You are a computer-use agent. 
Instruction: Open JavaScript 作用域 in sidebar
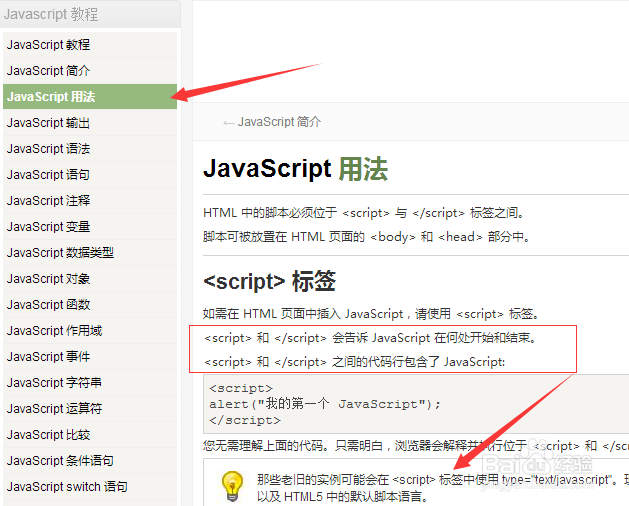pos(90,331)
